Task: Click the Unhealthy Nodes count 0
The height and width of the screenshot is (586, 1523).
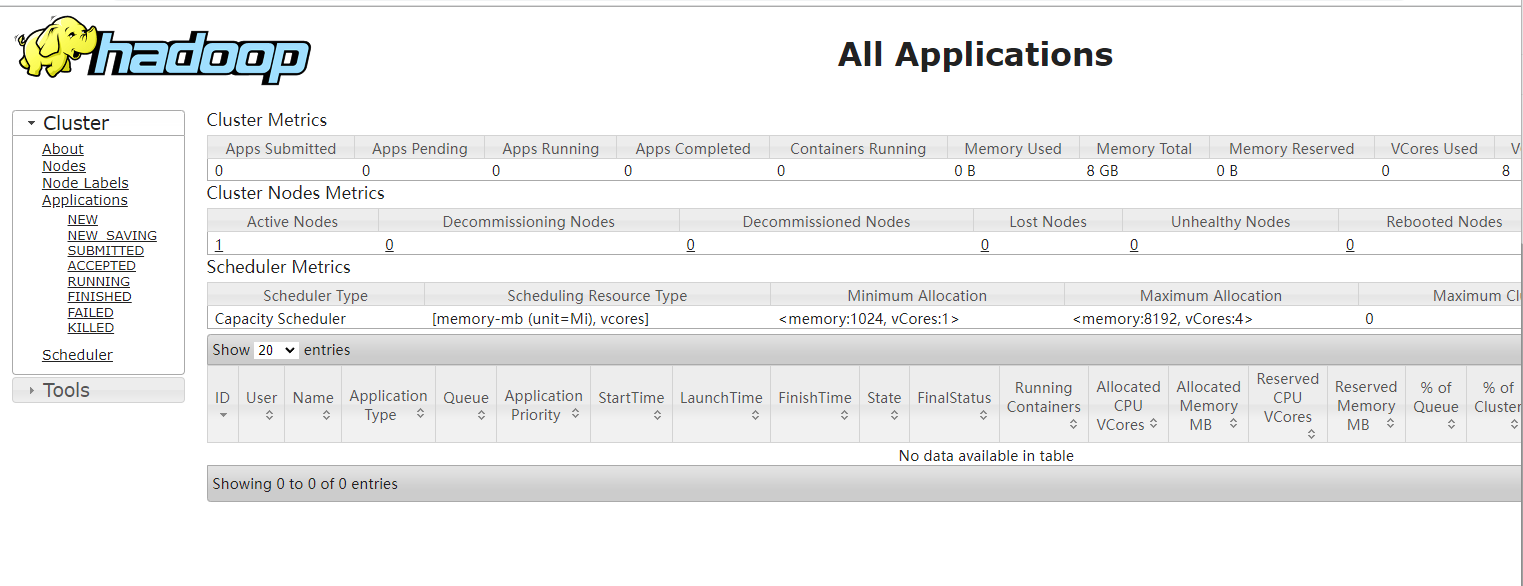Action: click(x=1134, y=245)
